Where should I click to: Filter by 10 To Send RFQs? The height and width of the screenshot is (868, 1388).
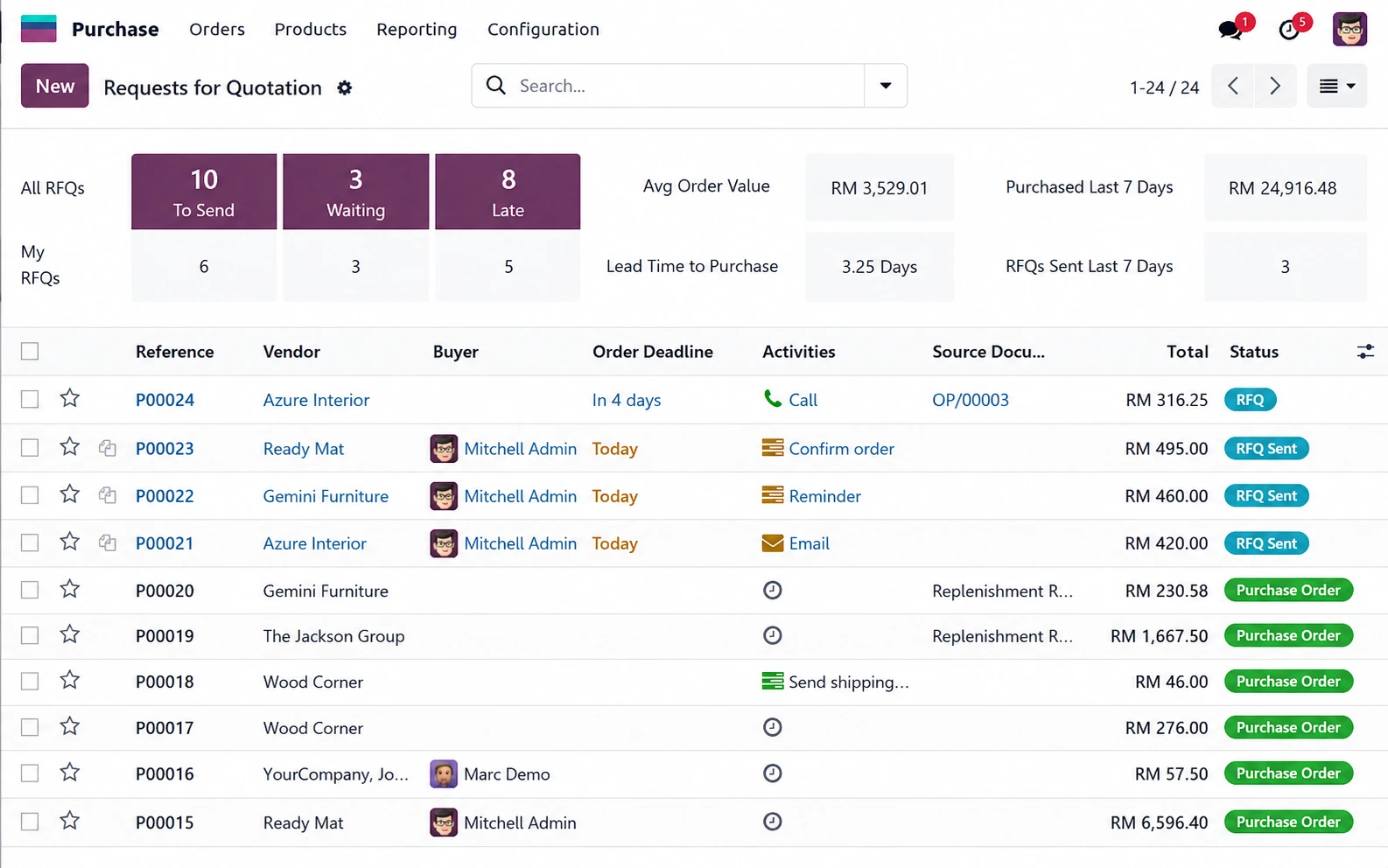pyautogui.click(x=204, y=192)
